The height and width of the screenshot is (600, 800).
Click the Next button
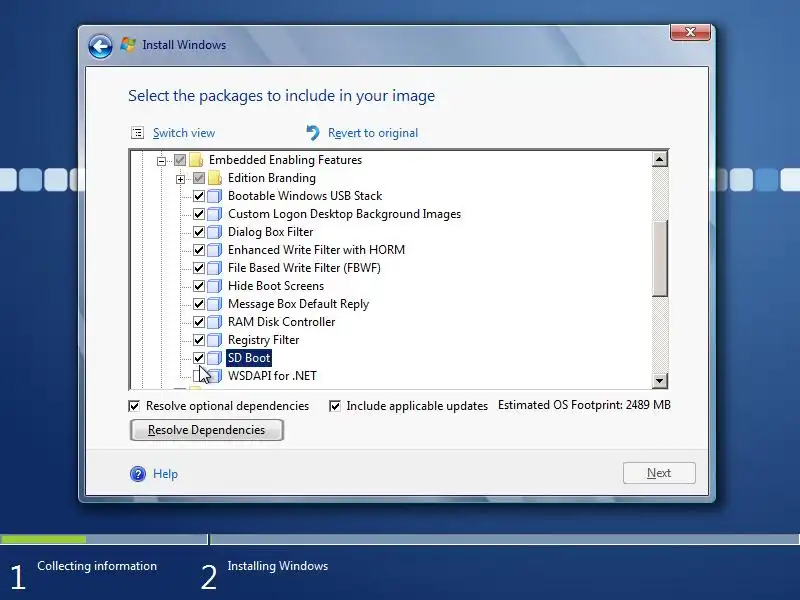click(659, 473)
